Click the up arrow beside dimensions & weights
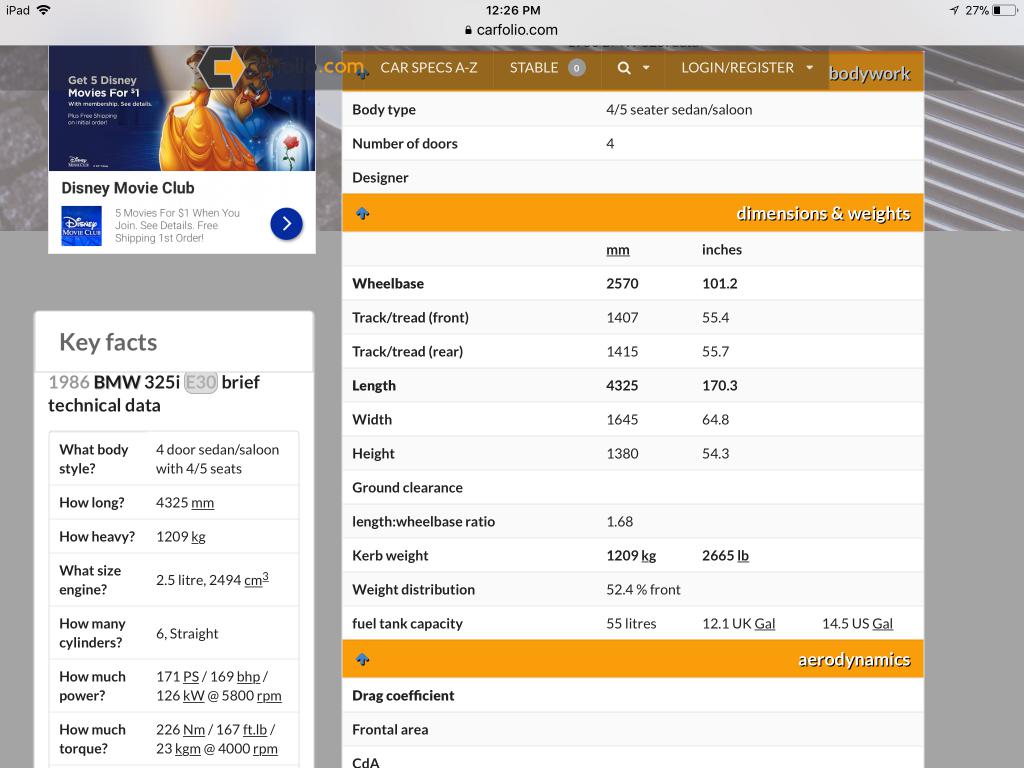The height and width of the screenshot is (768, 1024). (x=362, y=214)
